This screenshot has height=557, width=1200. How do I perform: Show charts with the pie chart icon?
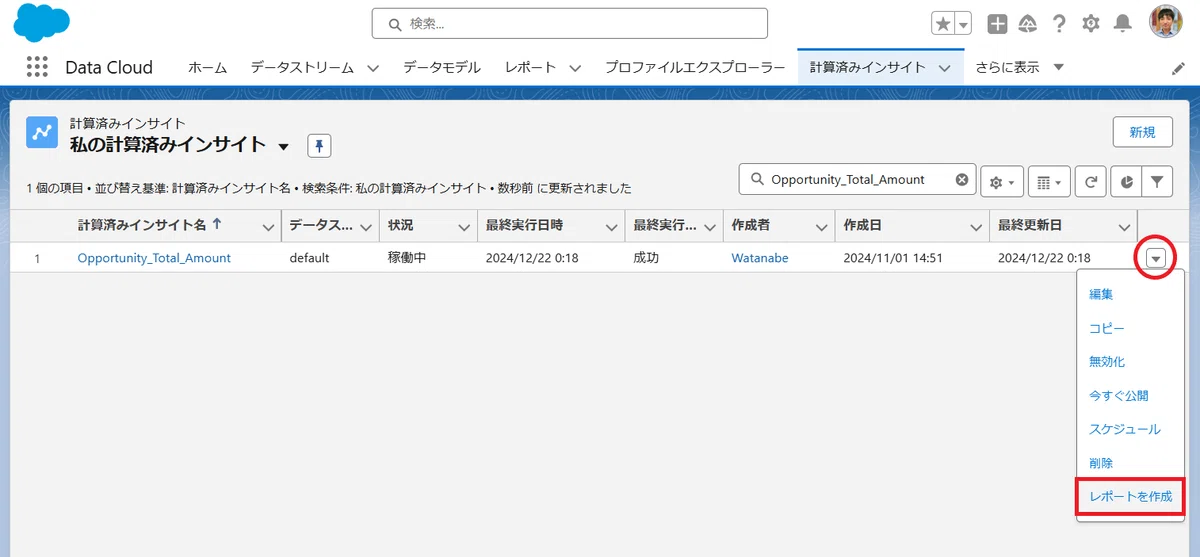pos(1126,182)
